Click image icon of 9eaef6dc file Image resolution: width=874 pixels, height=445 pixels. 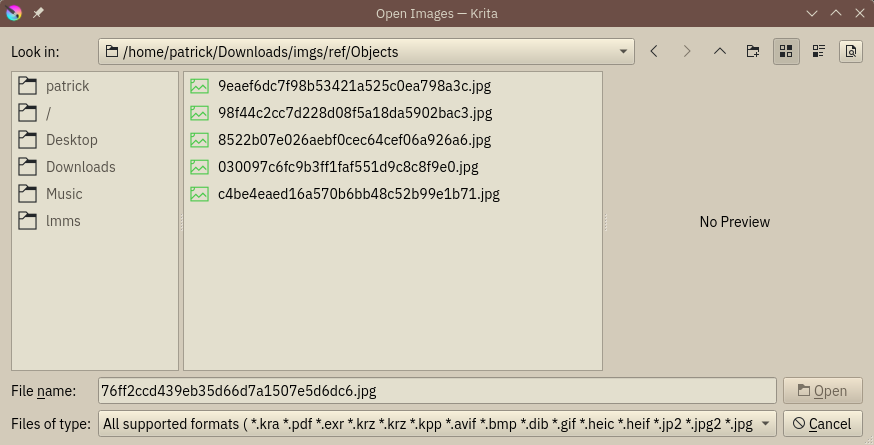click(200, 86)
